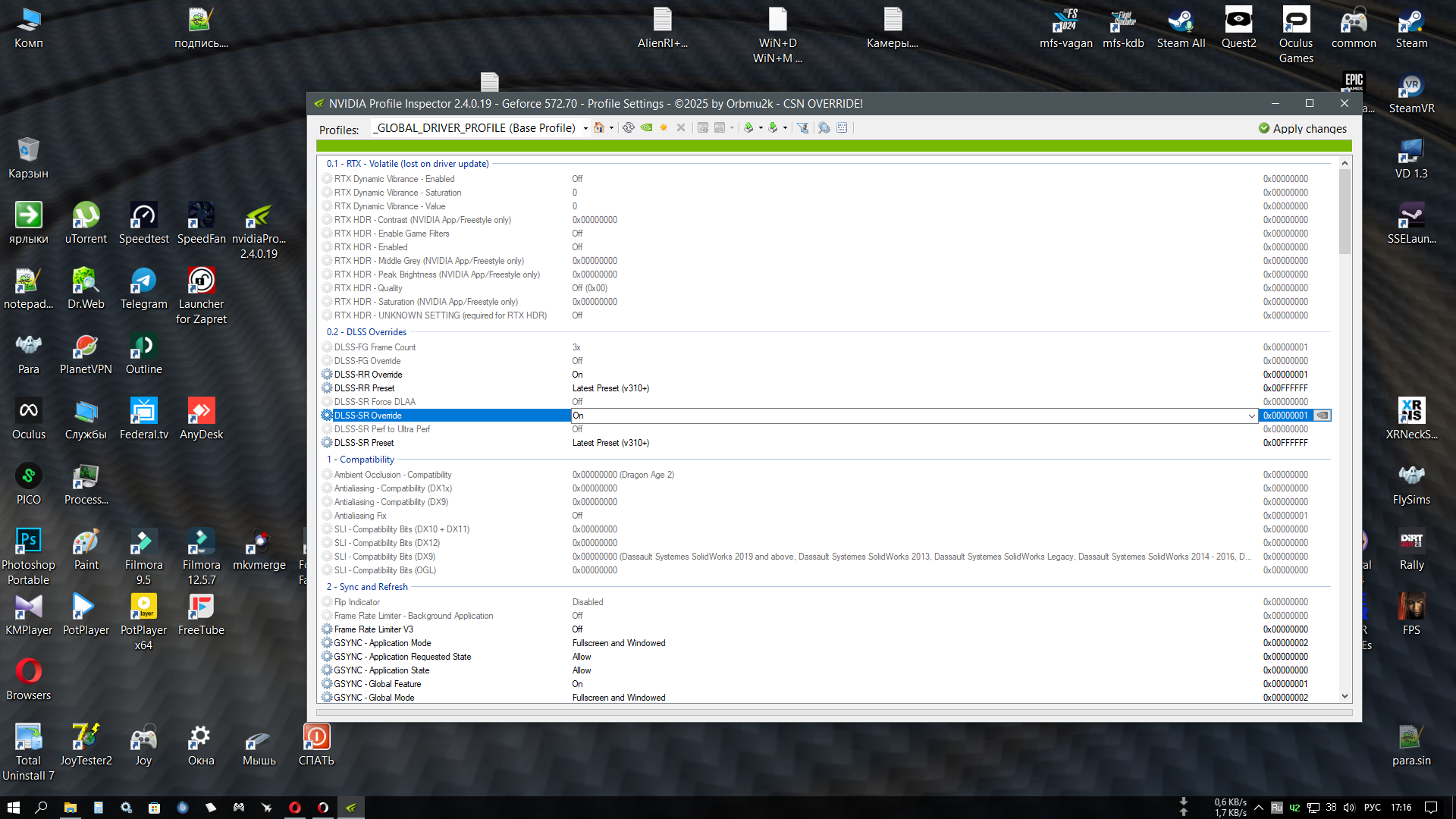Select the 'DLSS-RR Override' setting row
This screenshot has height=819, width=1456.
click(825, 375)
